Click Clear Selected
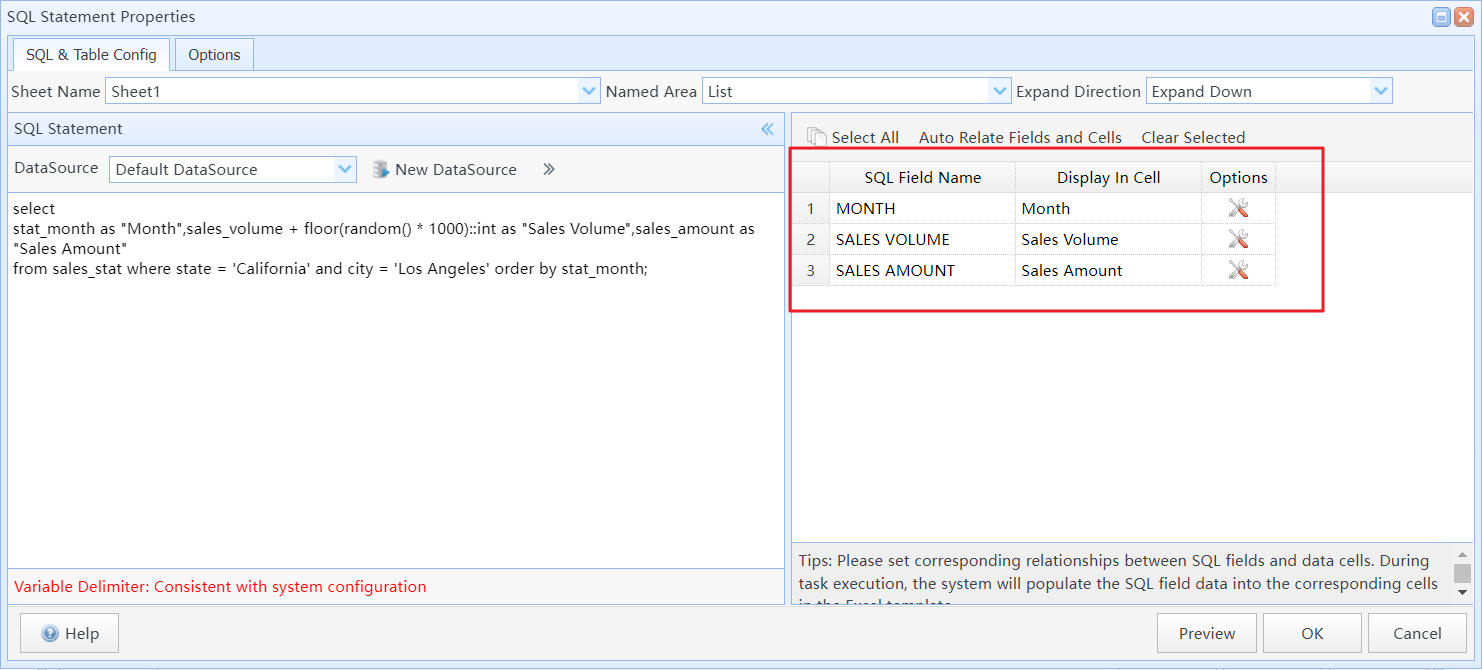The width and height of the screenshot is (1482, 670). pyautogui.click(x=1193, y=137)
